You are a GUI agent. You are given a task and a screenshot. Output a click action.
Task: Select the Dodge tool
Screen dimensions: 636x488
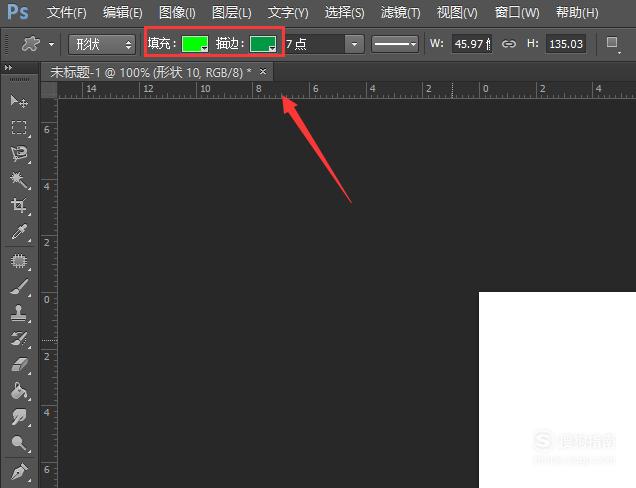tap(19, 443)
